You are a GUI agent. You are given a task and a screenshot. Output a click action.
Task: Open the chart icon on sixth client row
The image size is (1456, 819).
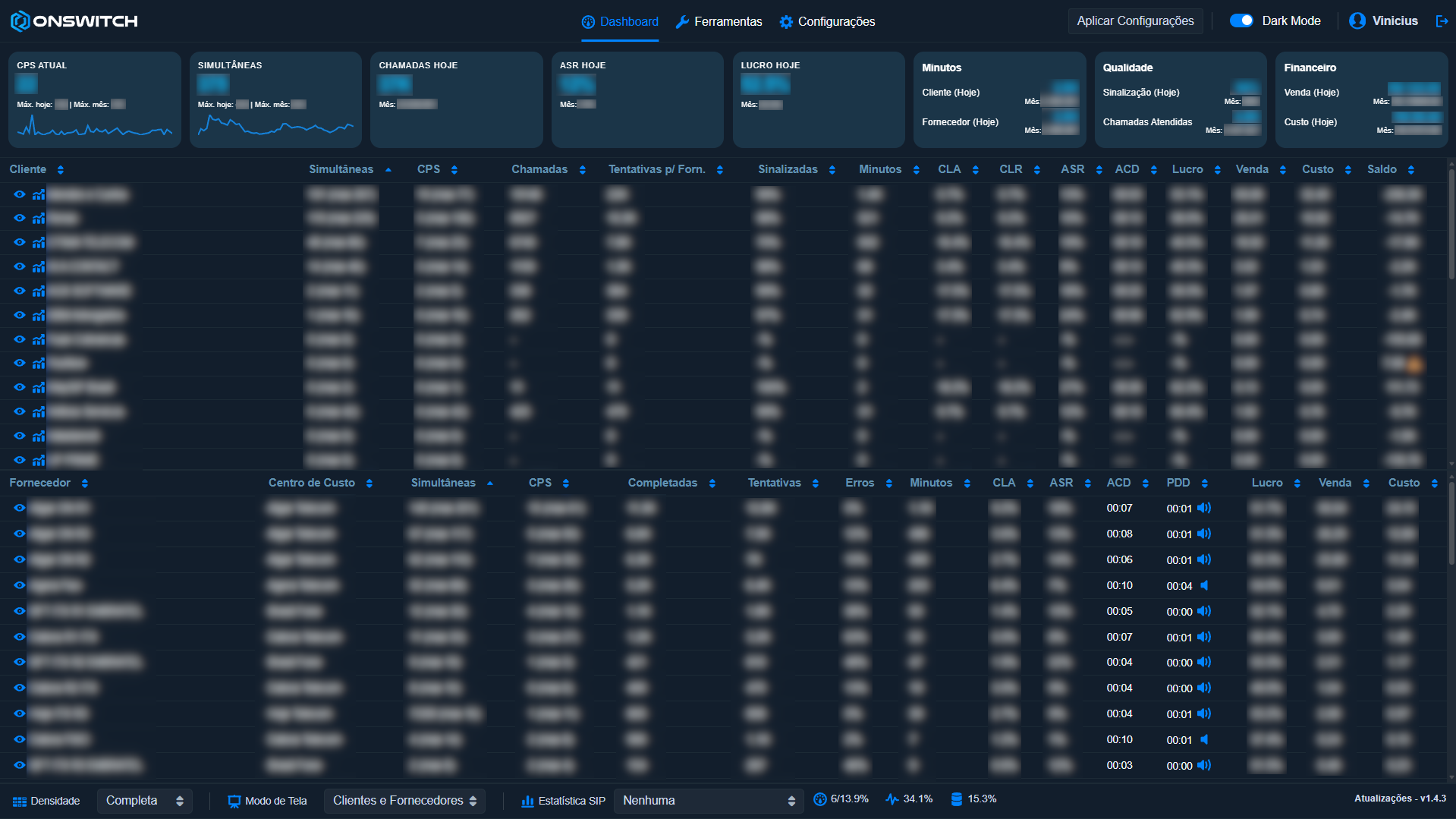[39, 315]
